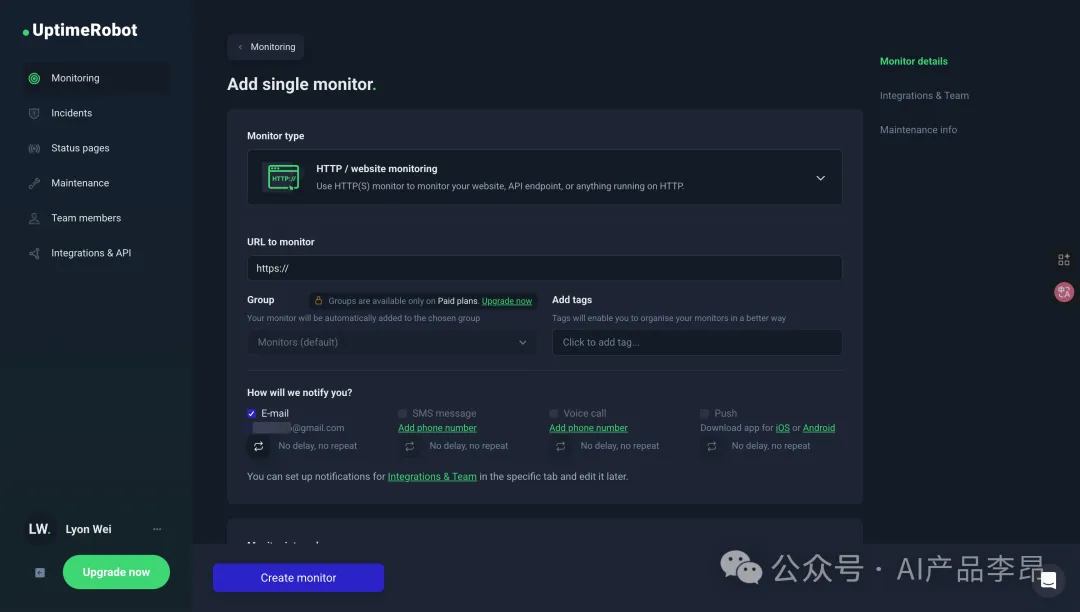Click the Team members icon
This screenshot has width=1080, height=612.
(x=34, y=218)
